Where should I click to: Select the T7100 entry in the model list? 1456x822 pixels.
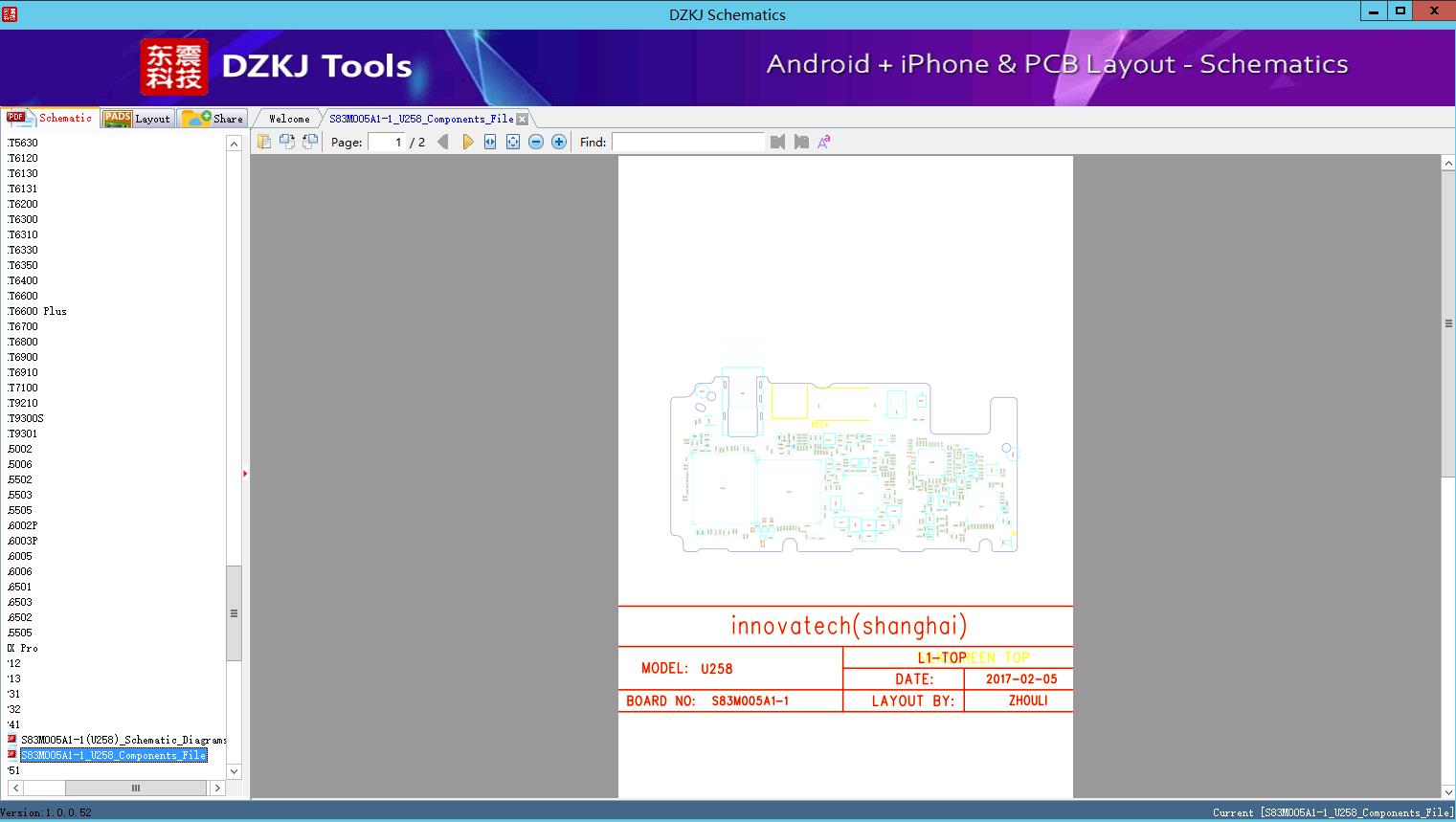click(23, 388)
